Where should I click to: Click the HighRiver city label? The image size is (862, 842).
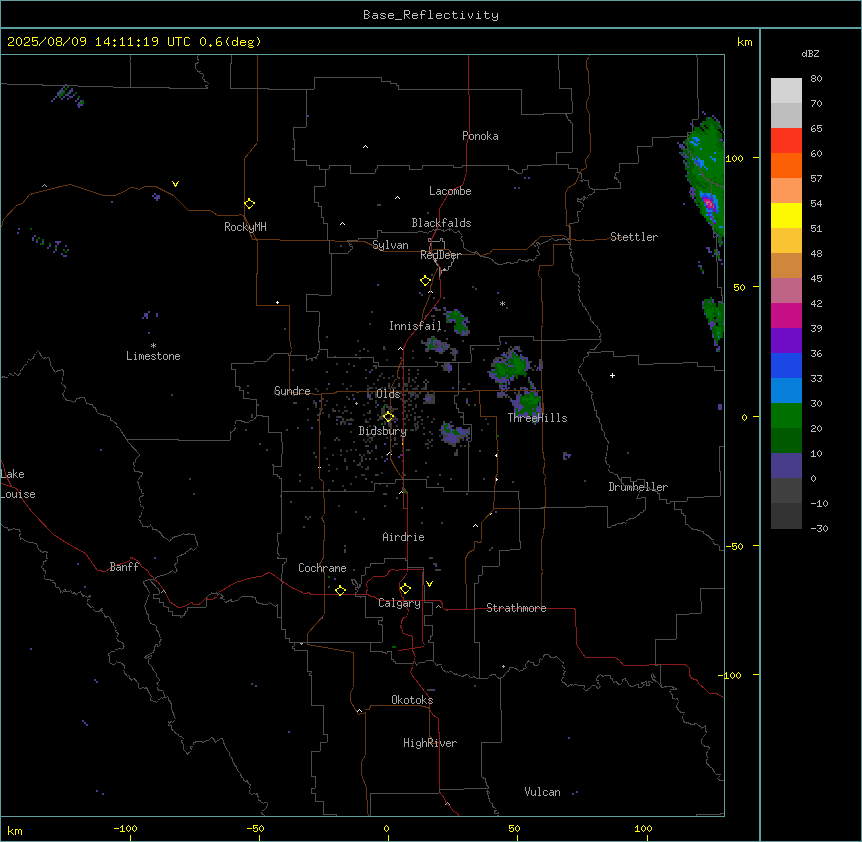click(x=430, y=743)
